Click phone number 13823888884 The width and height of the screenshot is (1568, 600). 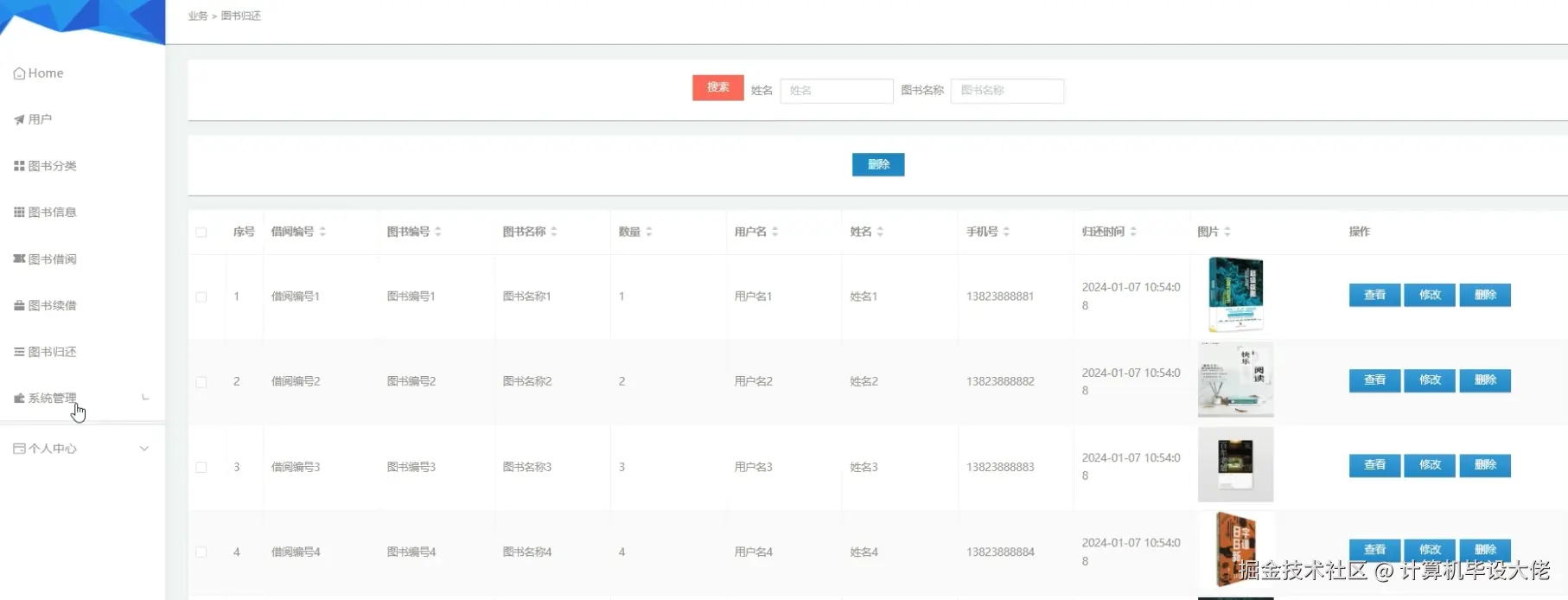pyautogui.click(x=1000, y=552)
